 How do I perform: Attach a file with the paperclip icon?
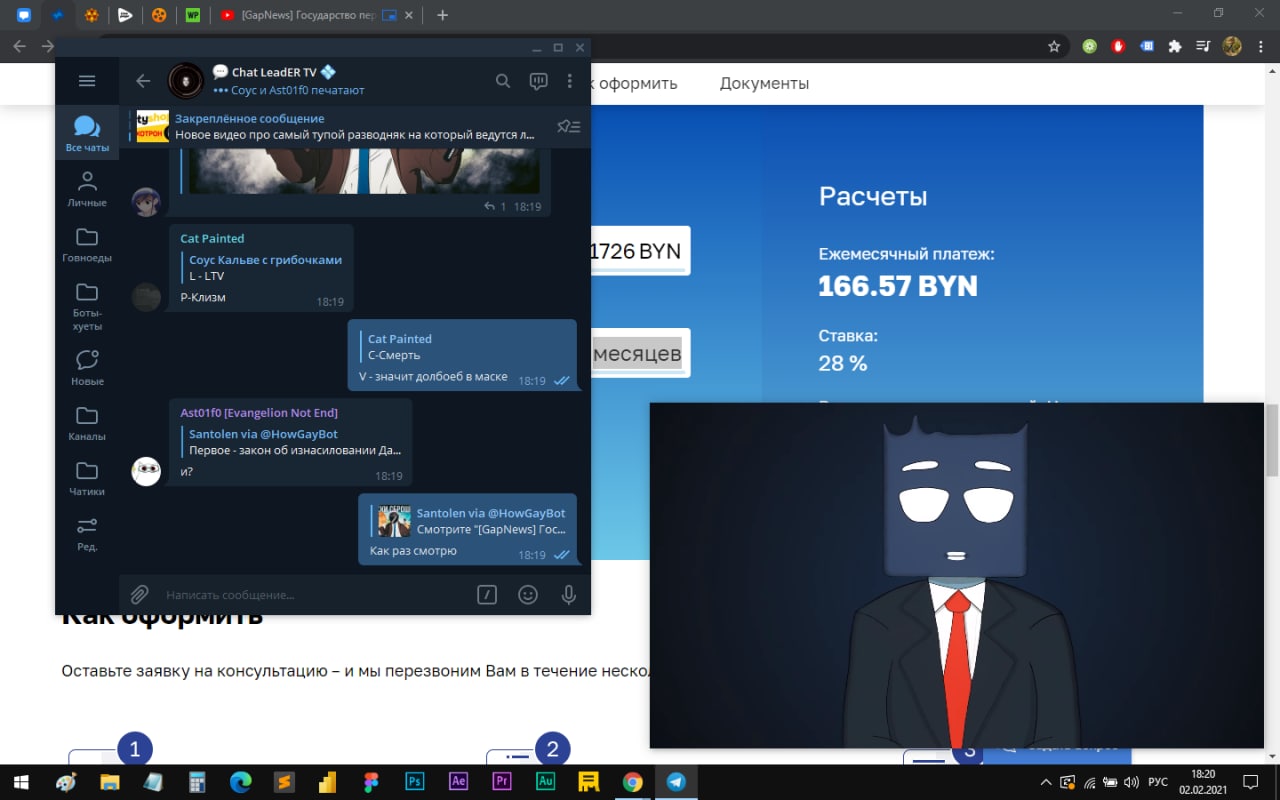tap(140, 595)
